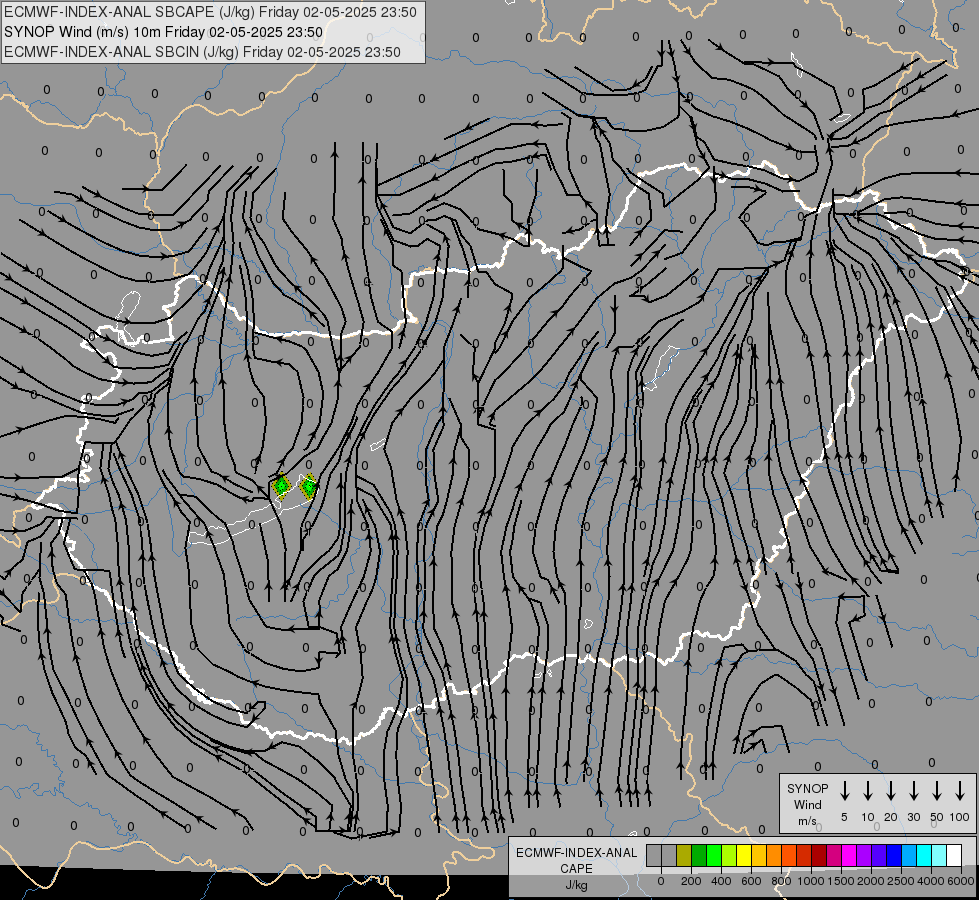The width and height of the screenshot is (979, 900).
Task: Select the deep blue CAPE legend swatch
Action: click(894, 855)
